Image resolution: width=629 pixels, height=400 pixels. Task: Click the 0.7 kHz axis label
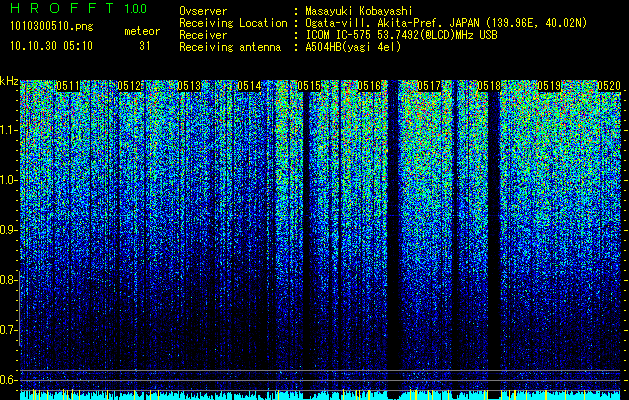pyautogui.click(x=9, y=330)
